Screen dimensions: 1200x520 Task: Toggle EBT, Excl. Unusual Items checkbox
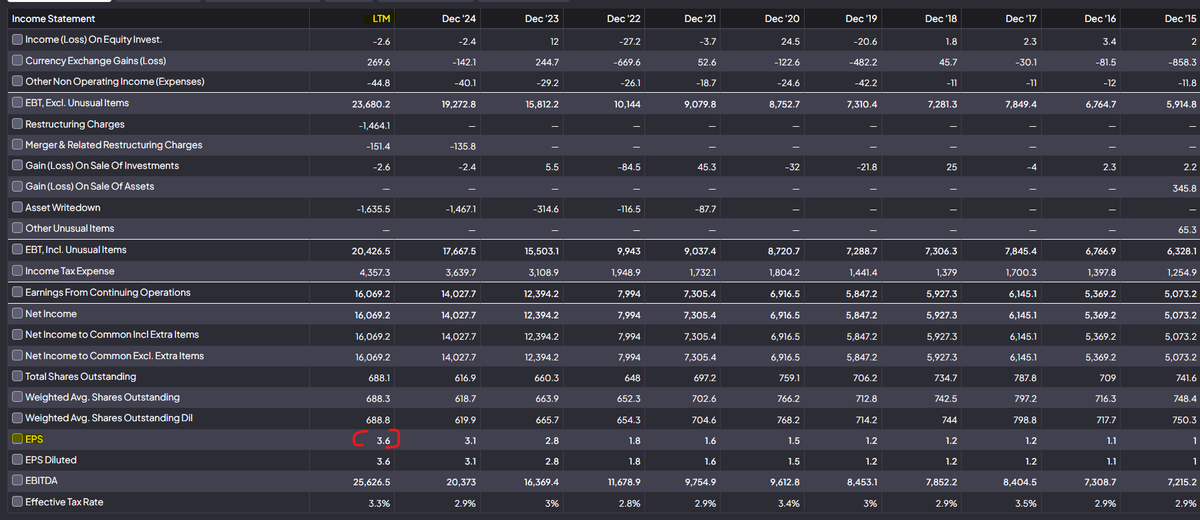click(17, 103)
